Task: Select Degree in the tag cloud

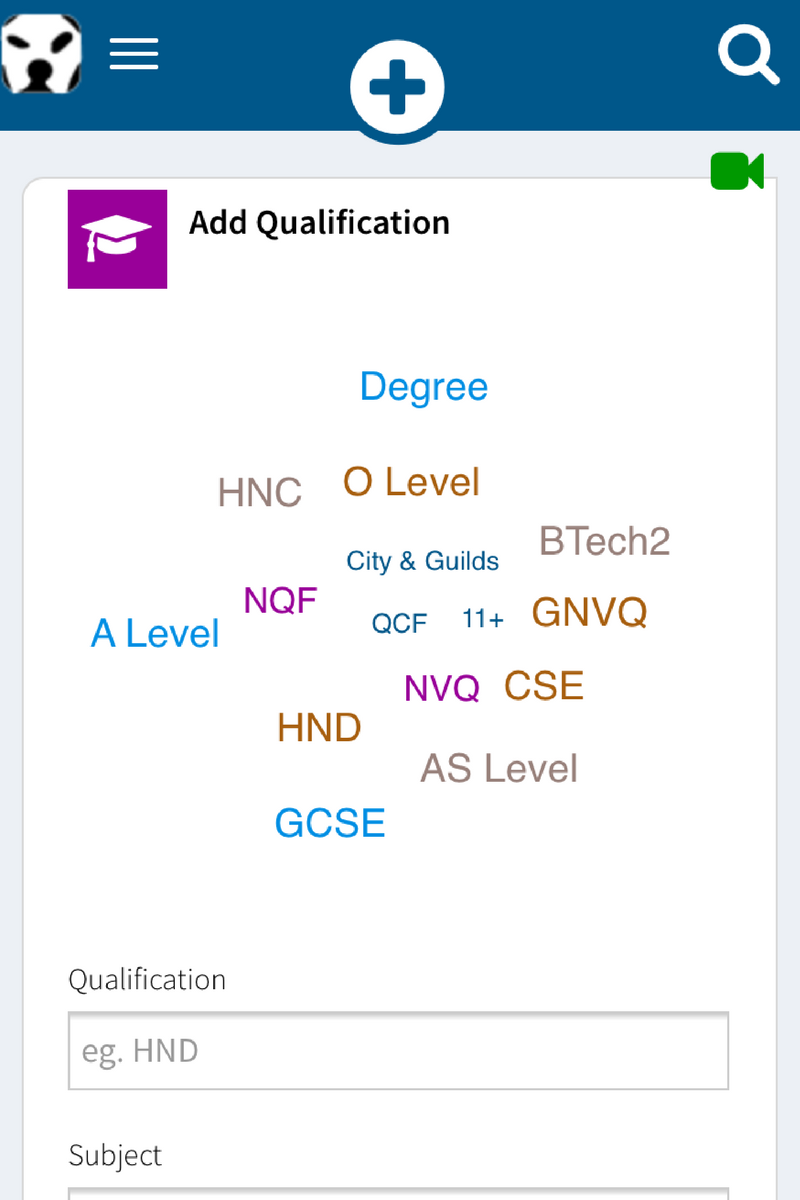Action: [424, 387]
